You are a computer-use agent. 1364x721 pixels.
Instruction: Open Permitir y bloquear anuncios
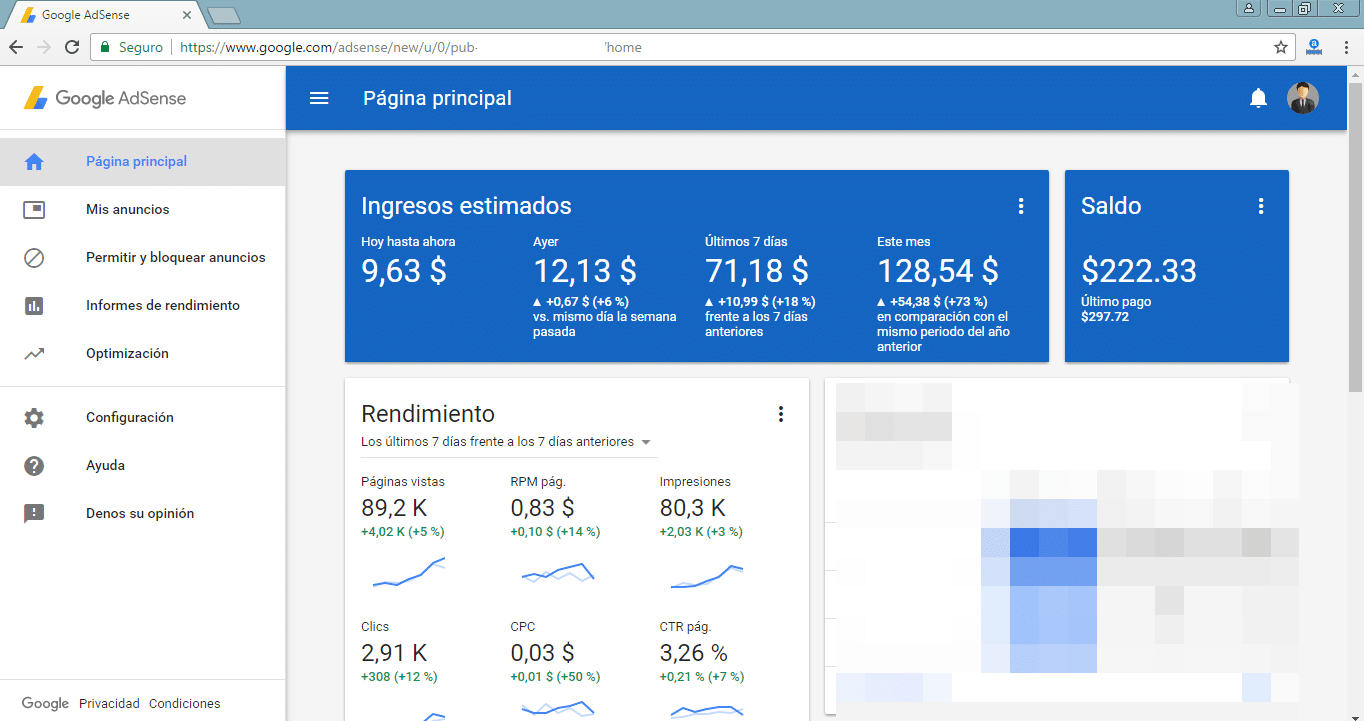(142, 257)
